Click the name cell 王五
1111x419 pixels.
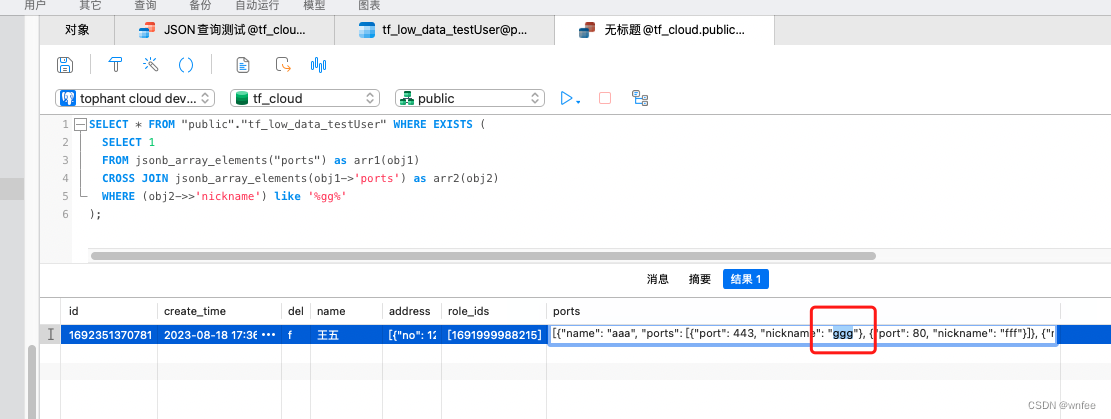(x=346, y=334)
